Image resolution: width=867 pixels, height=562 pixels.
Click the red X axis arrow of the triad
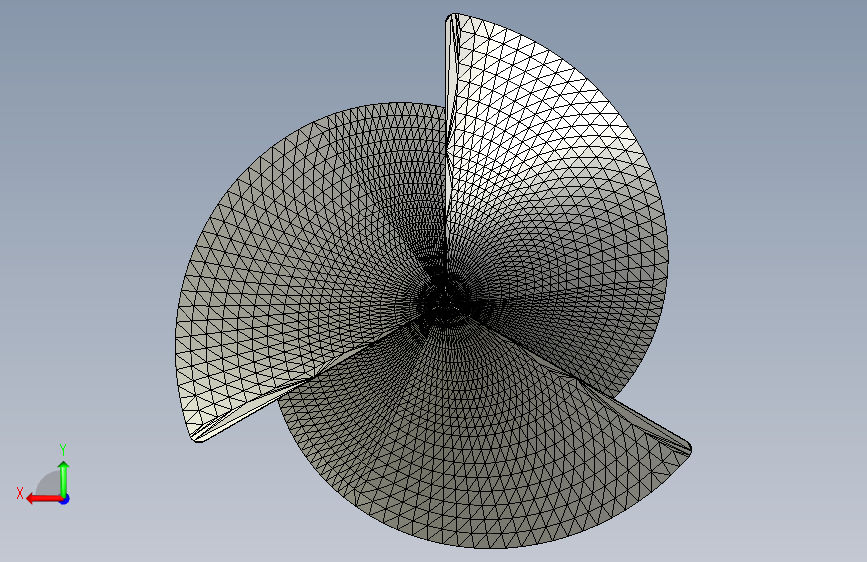(44, 499)
